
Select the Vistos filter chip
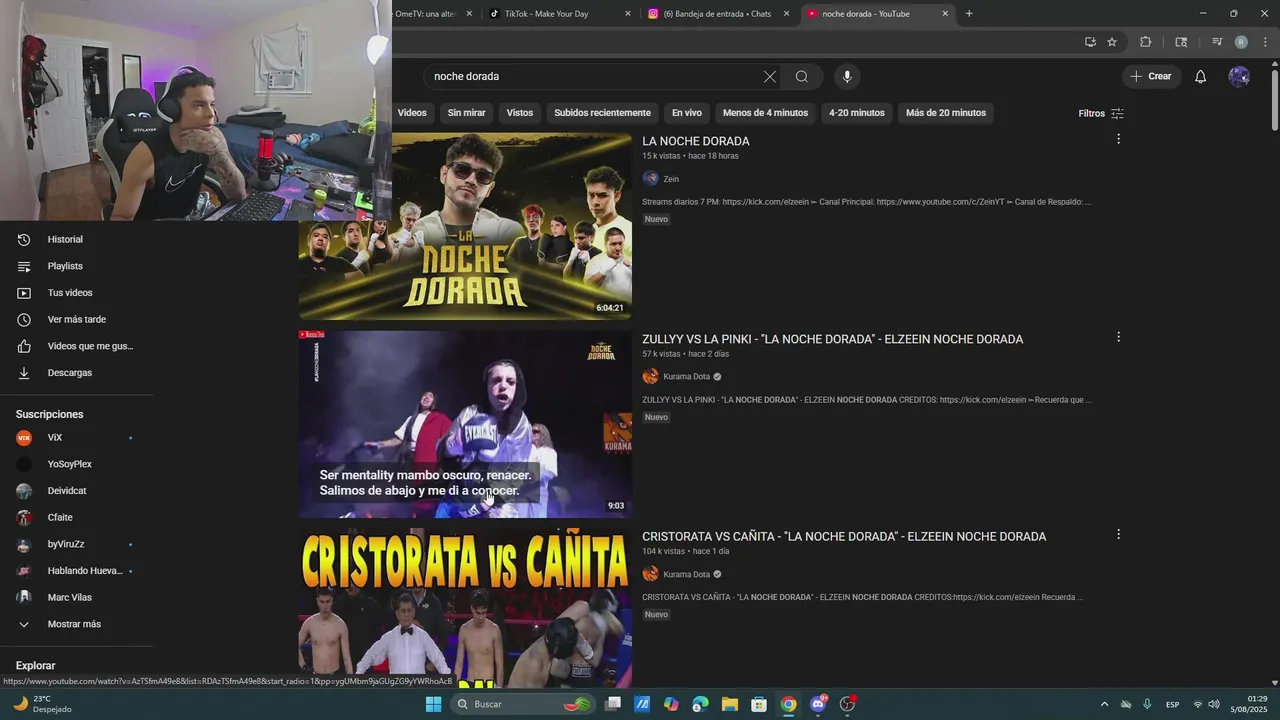[520, 113]
